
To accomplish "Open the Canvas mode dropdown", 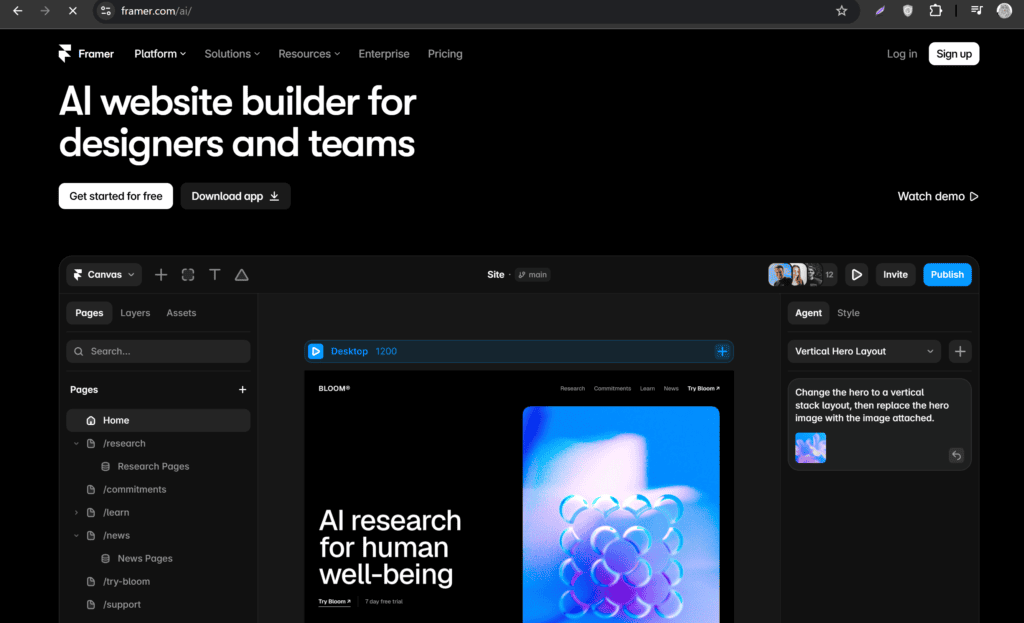I will coord(104,275).
